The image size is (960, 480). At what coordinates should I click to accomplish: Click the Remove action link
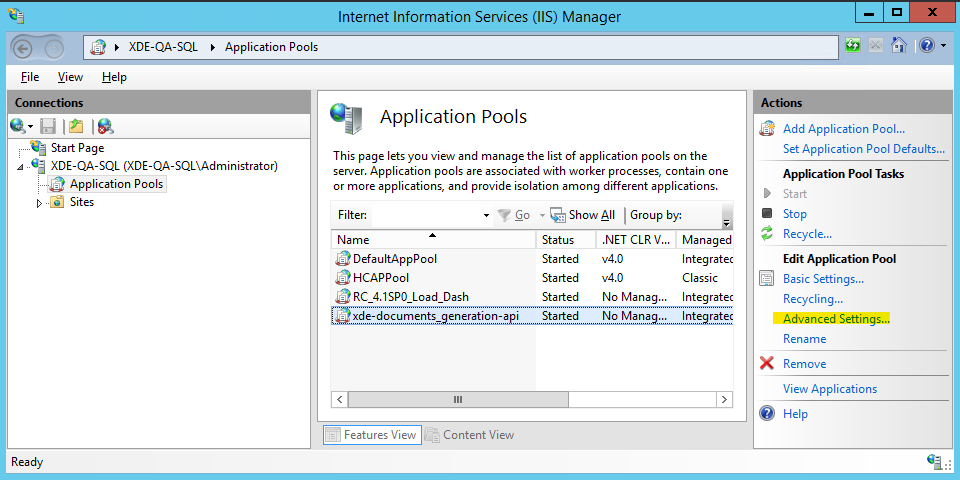(804, 364)
